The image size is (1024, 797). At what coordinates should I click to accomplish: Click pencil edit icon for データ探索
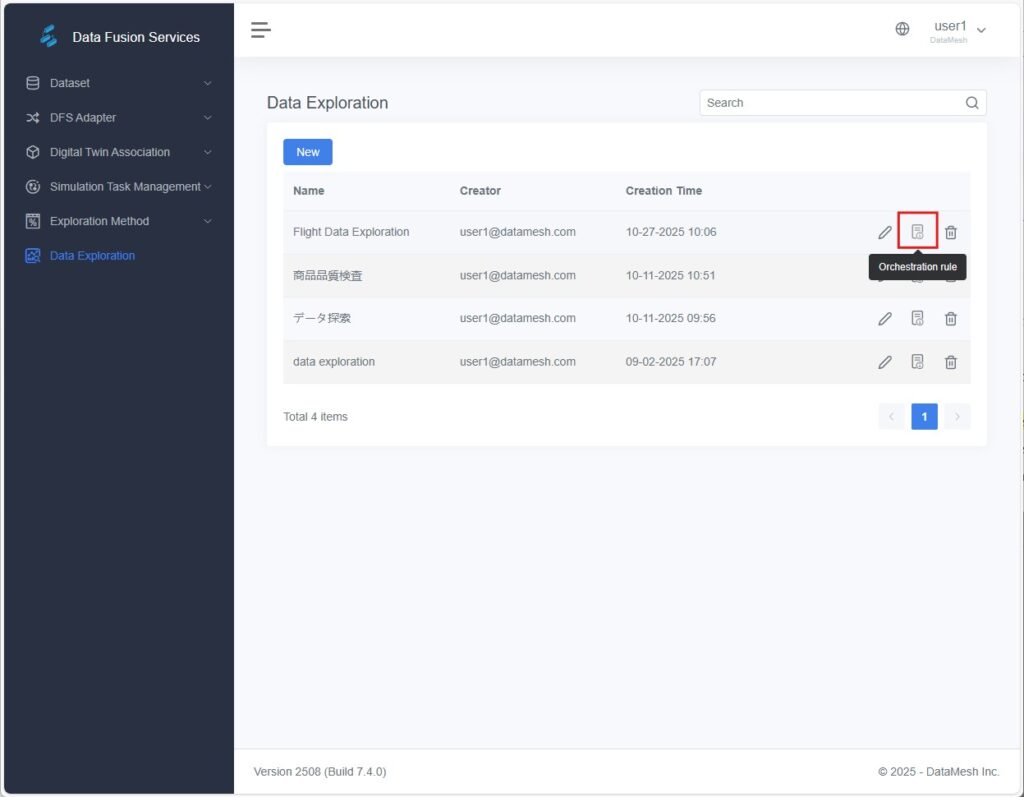coord(884,319)
